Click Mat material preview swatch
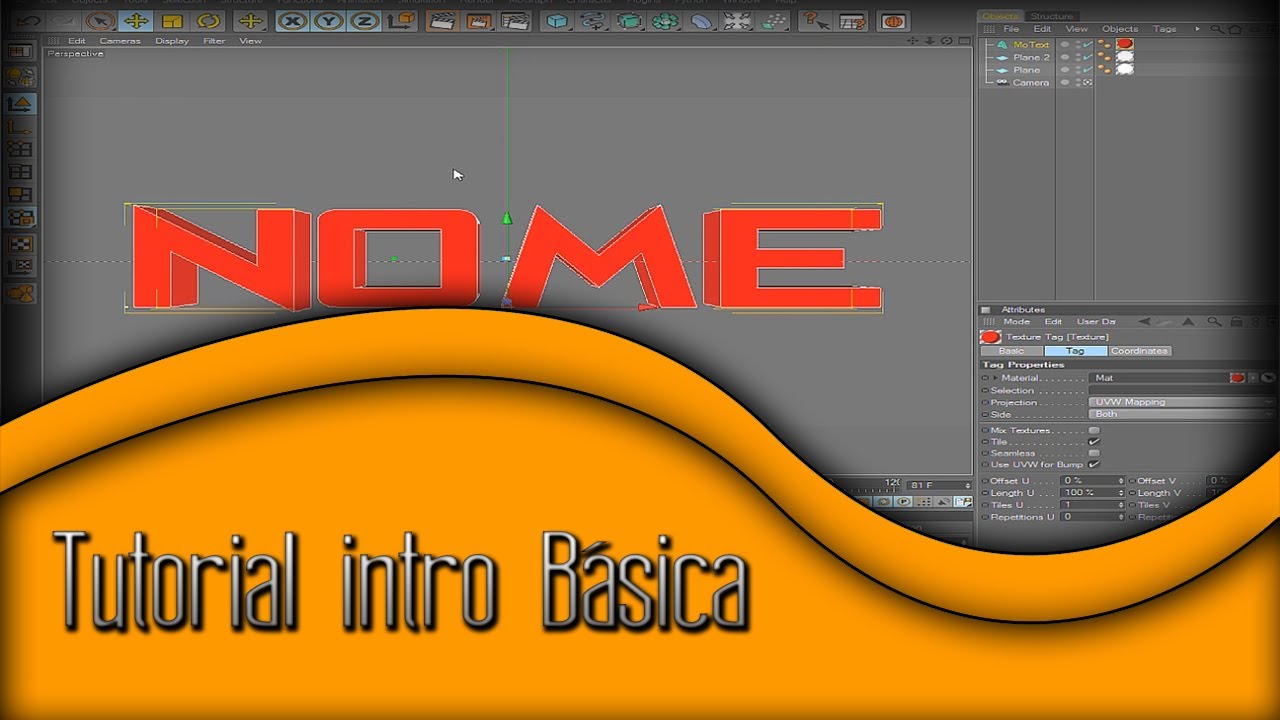Viewport: 1280px width, 720px height. [x=1237, y=378]
